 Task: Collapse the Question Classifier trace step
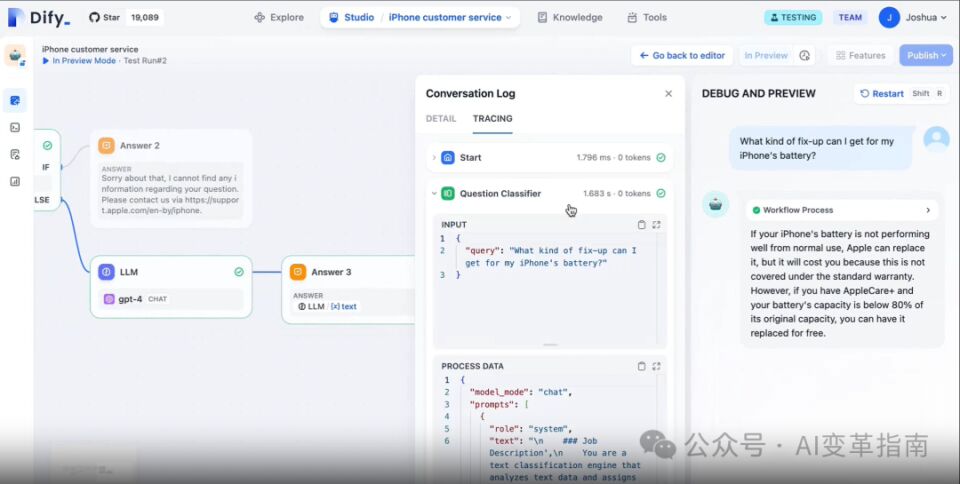pyautogui.click(x=434, y=194)
